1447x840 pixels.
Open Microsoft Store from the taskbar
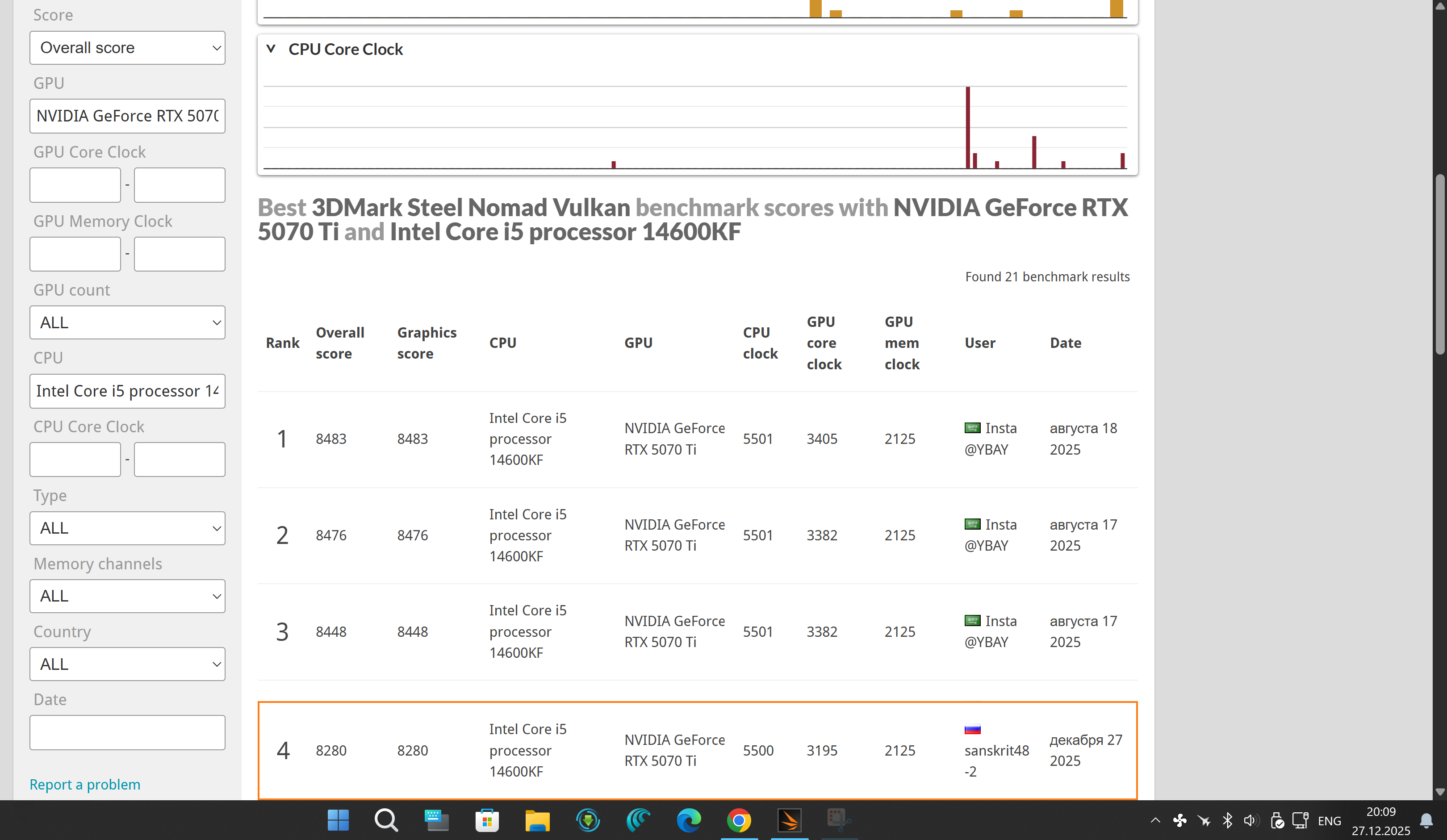(486, 820)
